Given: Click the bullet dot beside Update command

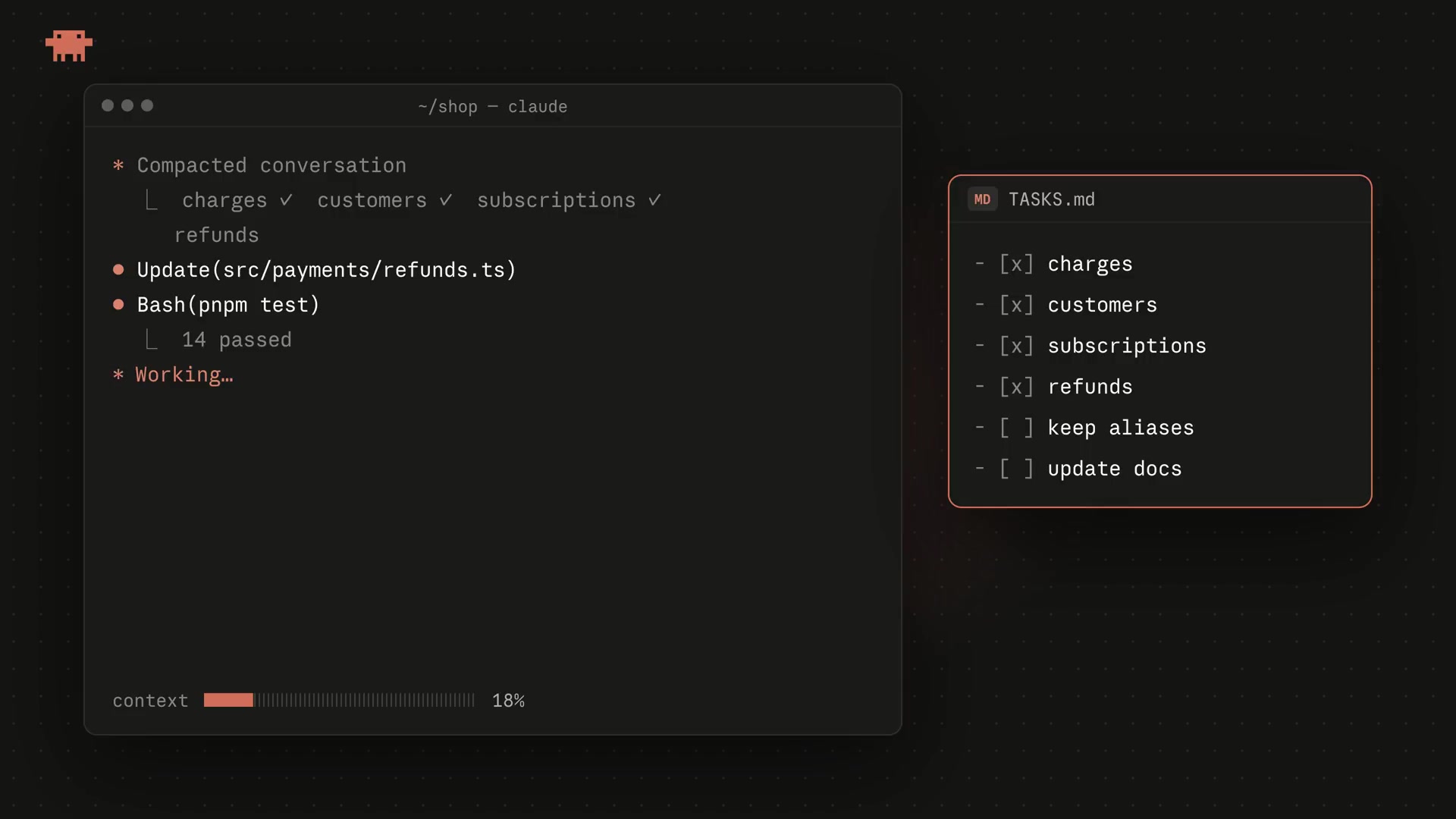Looking at the screenshot, I should click(x=118, y=269).
